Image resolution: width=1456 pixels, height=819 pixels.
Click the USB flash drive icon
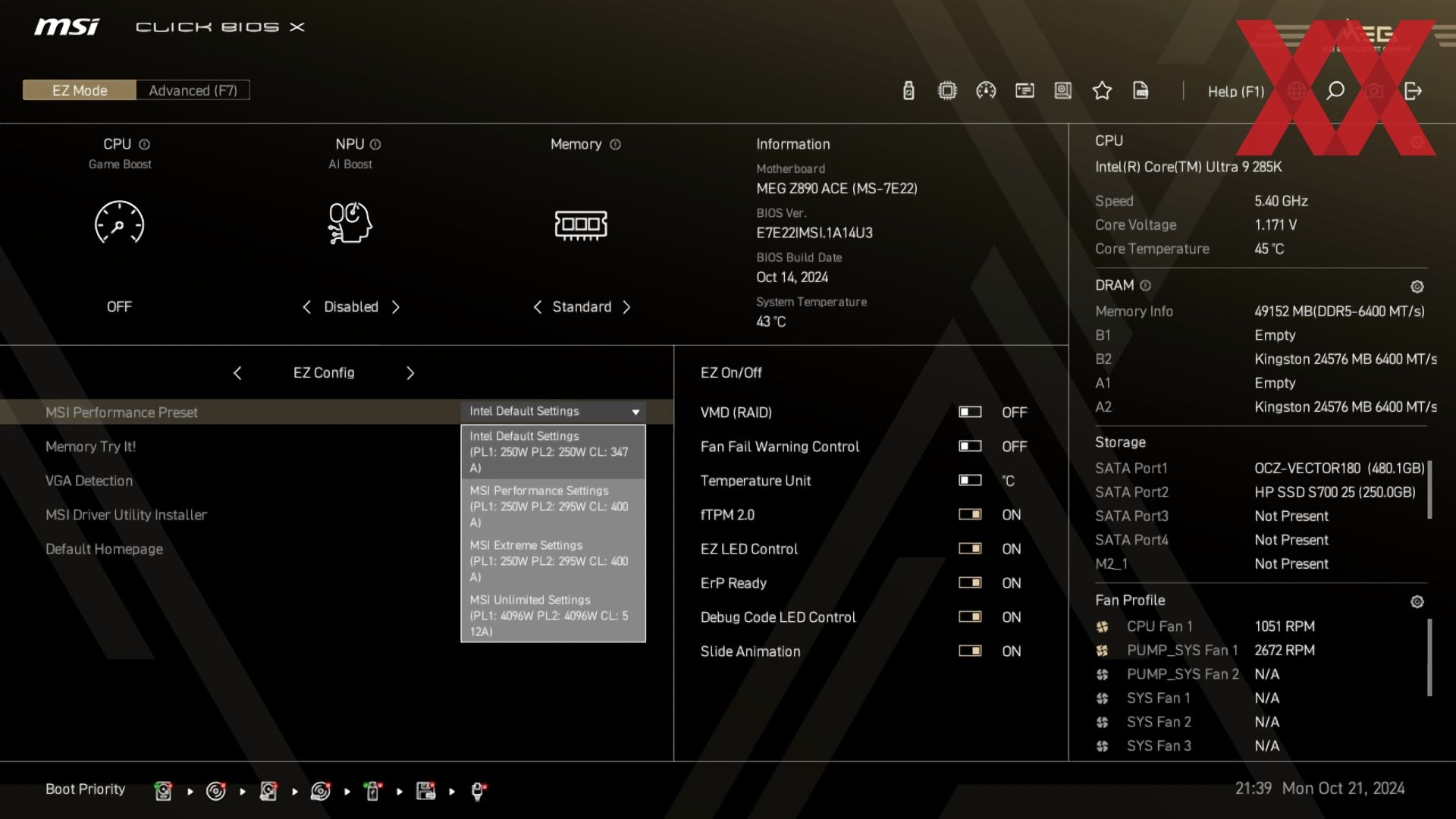(x=908, y=91)
